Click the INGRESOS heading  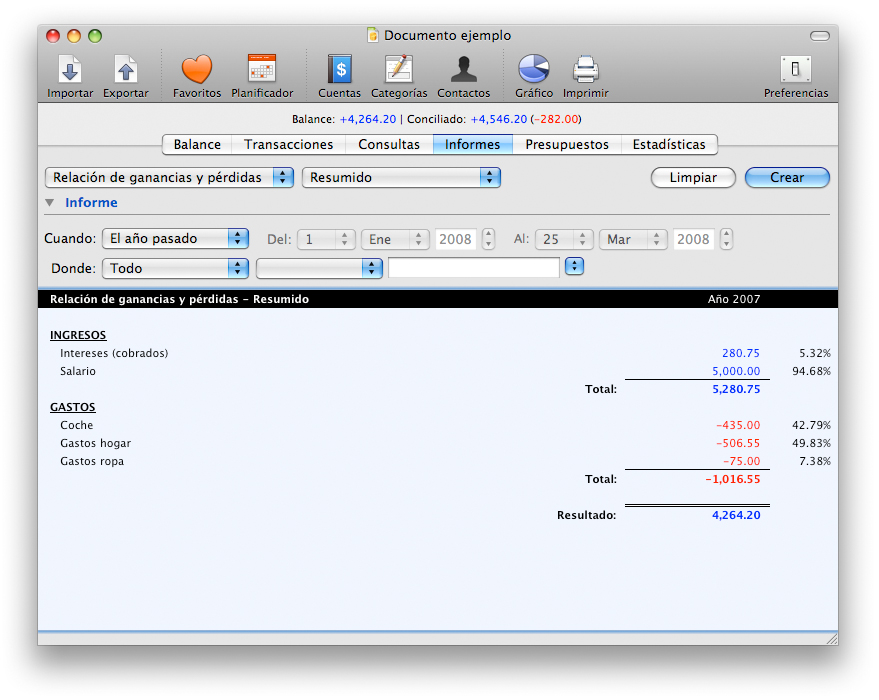pos(78,335)
